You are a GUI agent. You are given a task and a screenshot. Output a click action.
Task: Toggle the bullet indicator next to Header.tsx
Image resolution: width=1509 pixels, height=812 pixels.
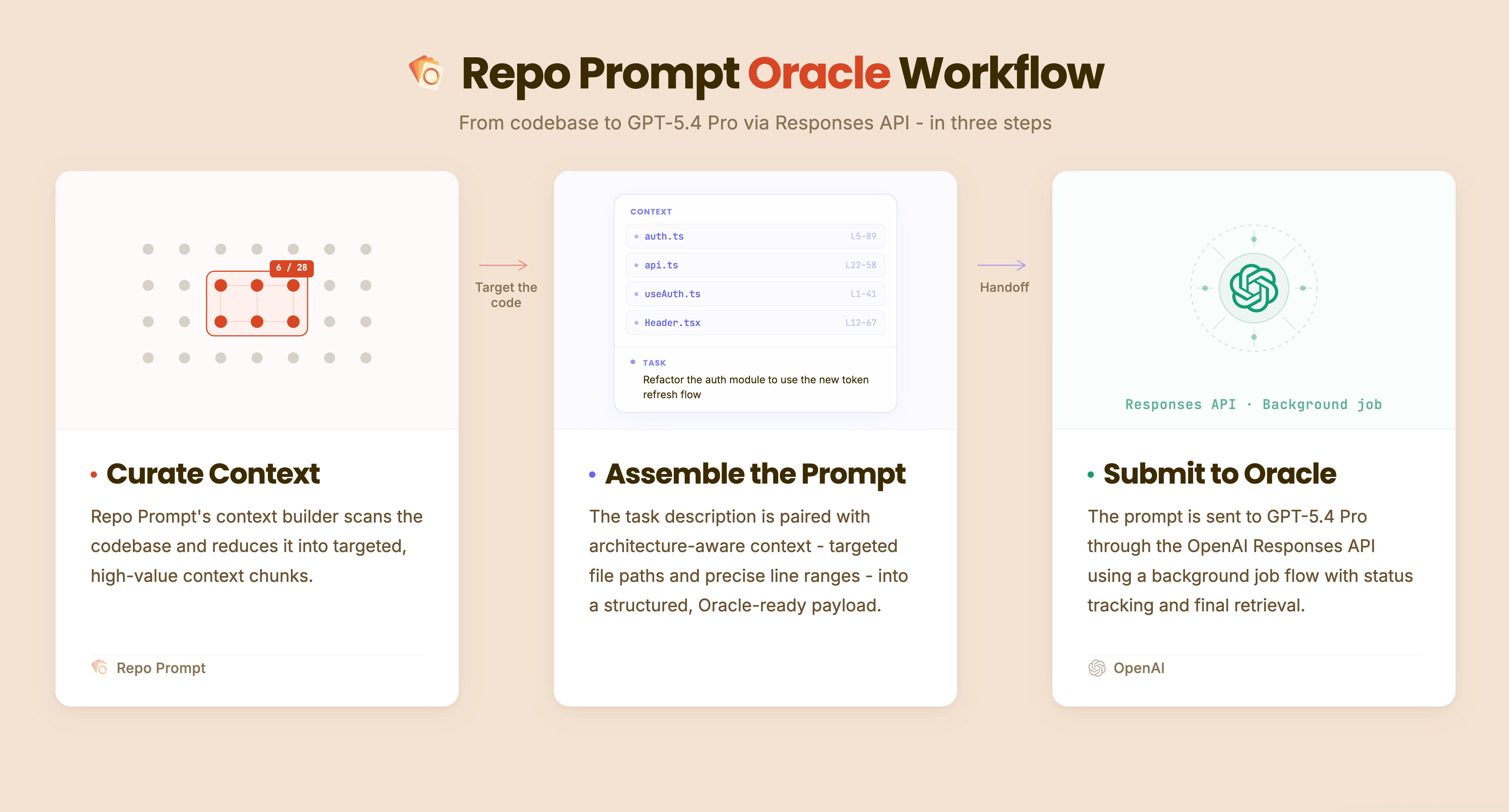point(636,323)
